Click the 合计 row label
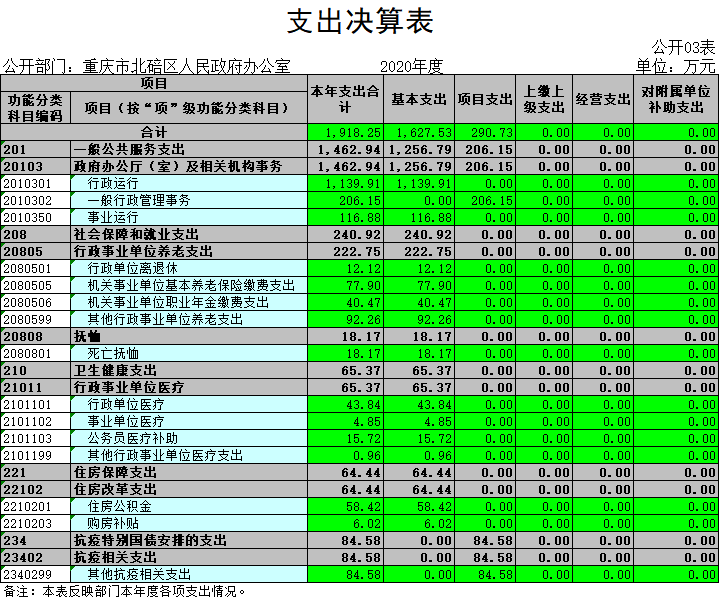The width and height of the screenshot is (719, 600). 154,133
